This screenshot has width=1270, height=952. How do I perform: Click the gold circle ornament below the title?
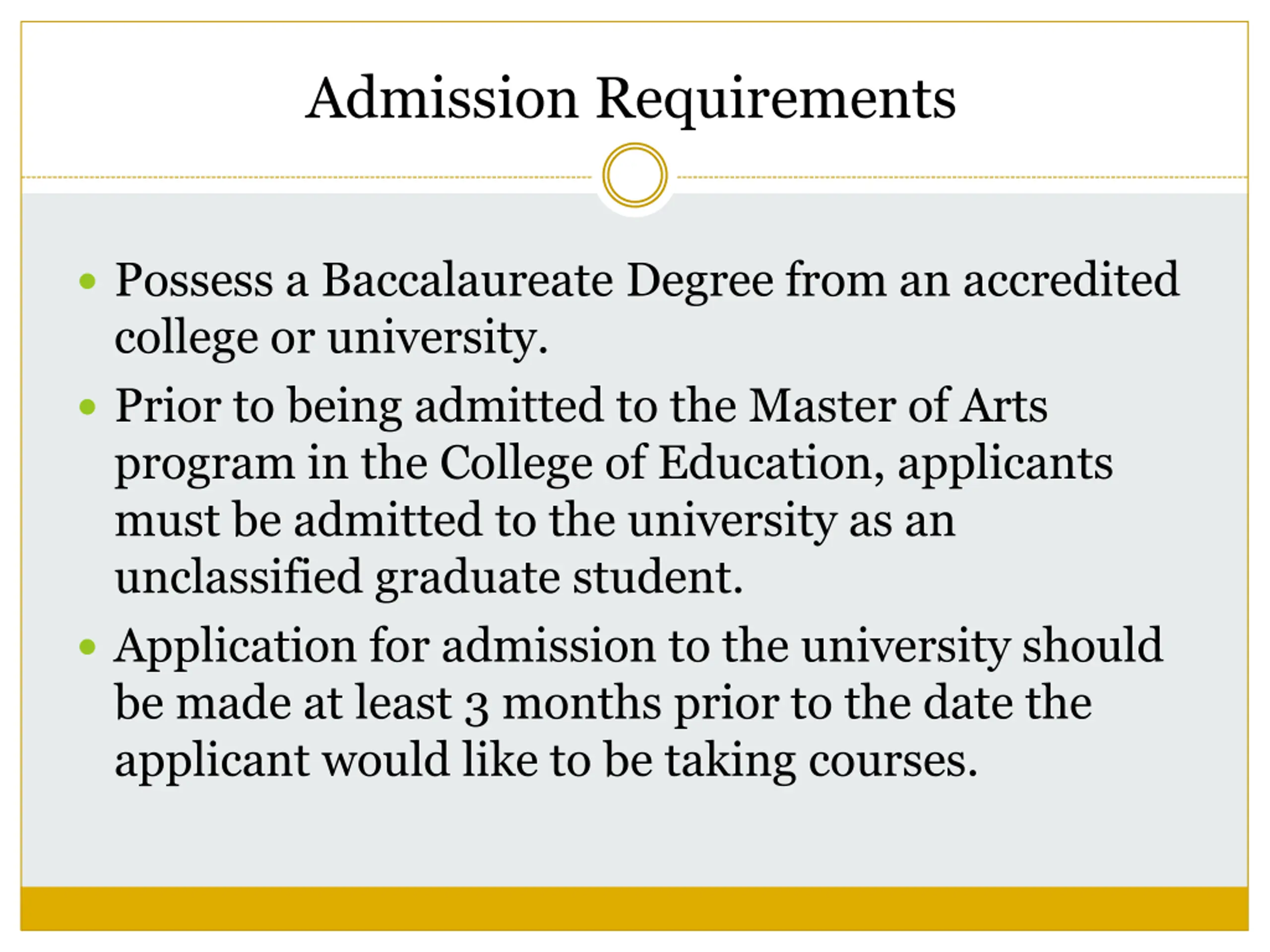pos(635,175)
